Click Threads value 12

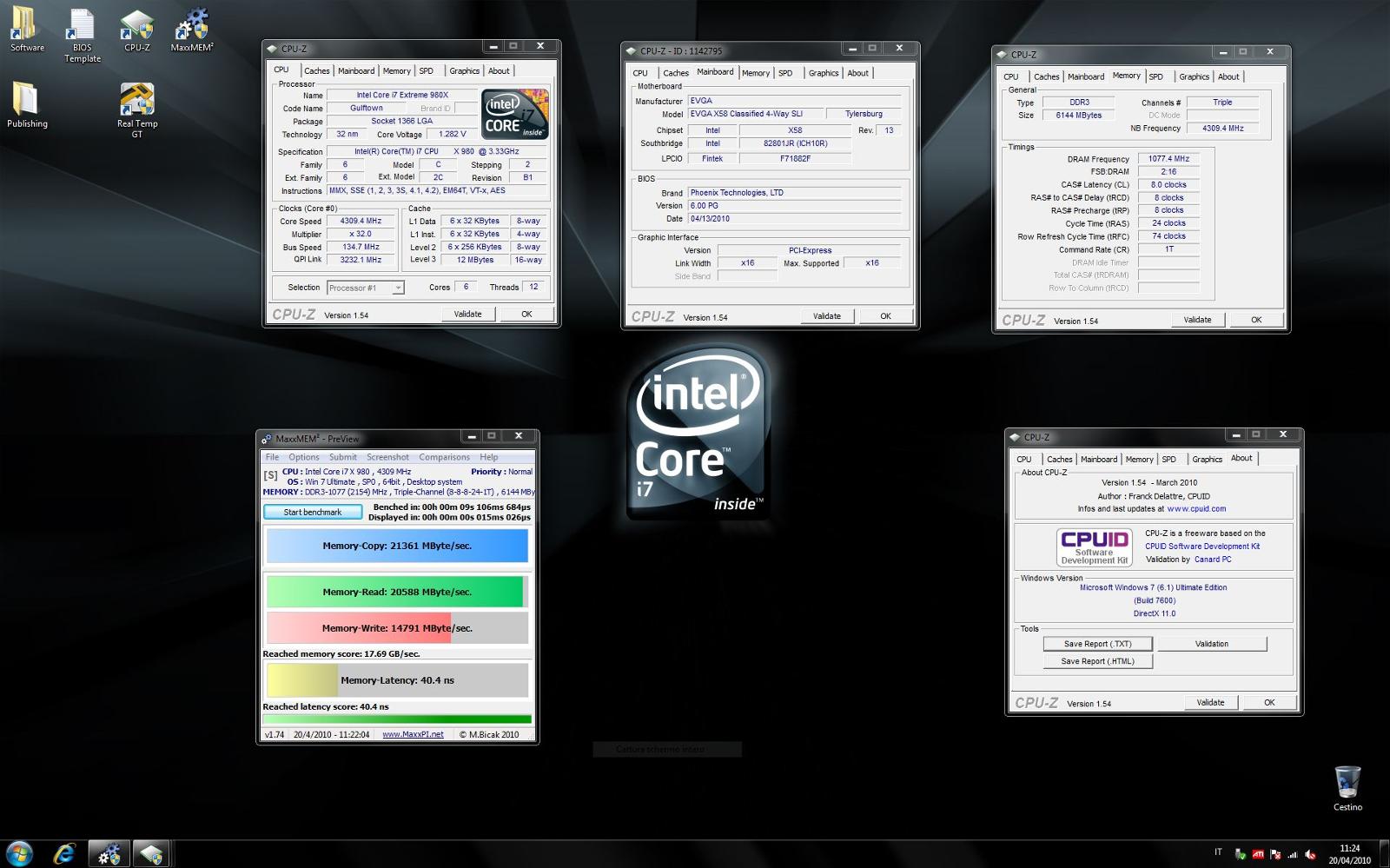point(533,287)
